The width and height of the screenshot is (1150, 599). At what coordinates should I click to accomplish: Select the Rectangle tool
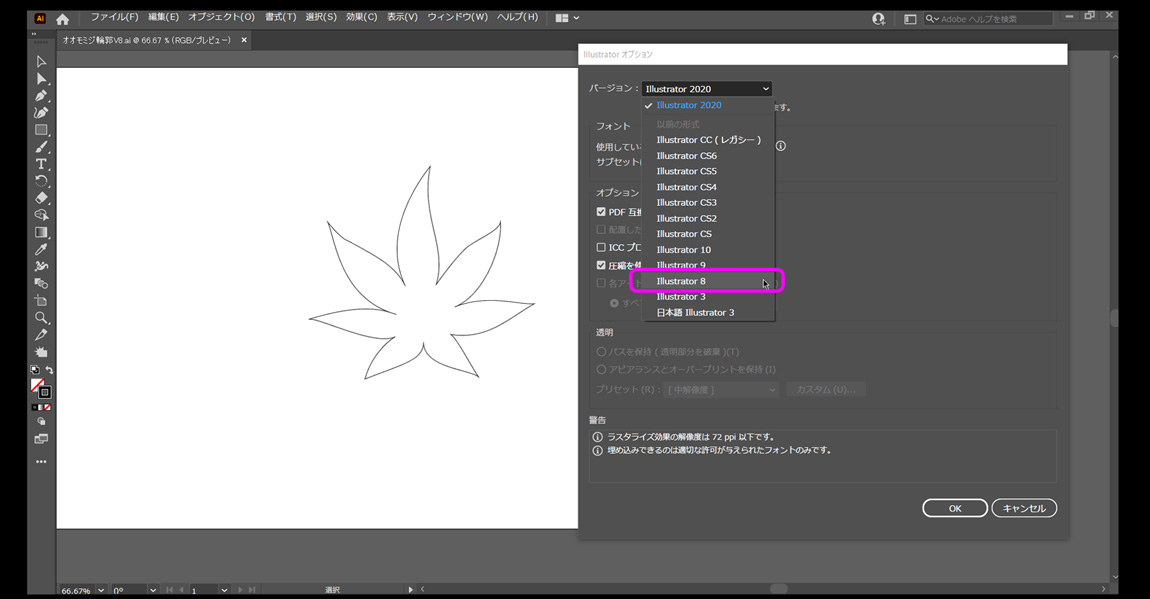[41, 130]
